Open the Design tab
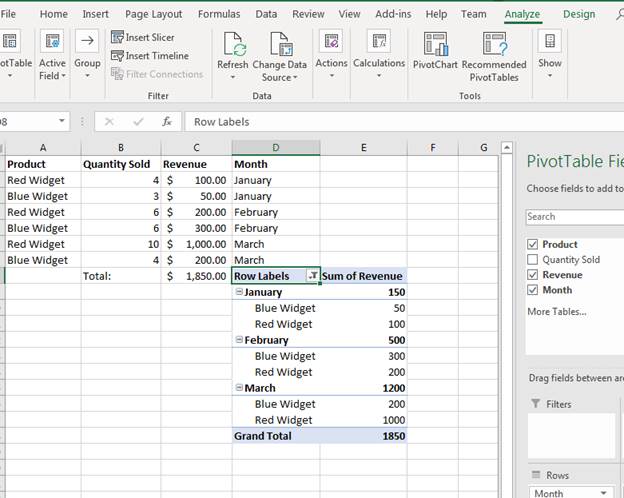The width and height of the screenshot is (624, 498). point(579,14)
